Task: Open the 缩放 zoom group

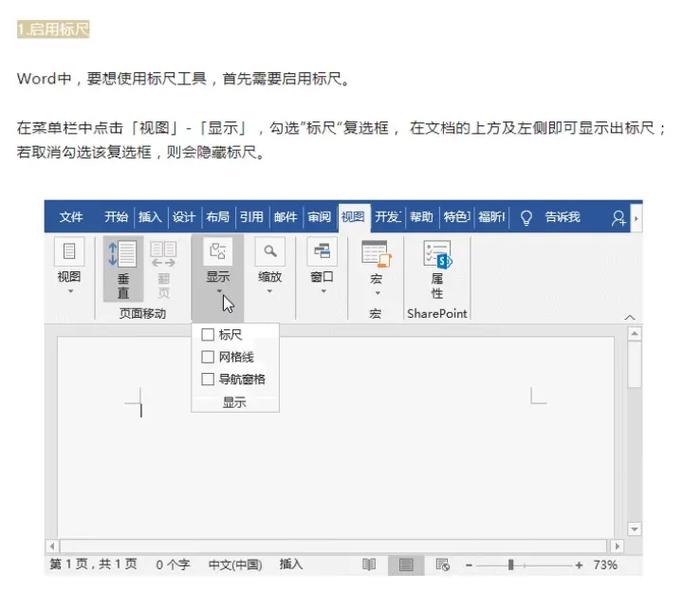Action: click(270, 267)
